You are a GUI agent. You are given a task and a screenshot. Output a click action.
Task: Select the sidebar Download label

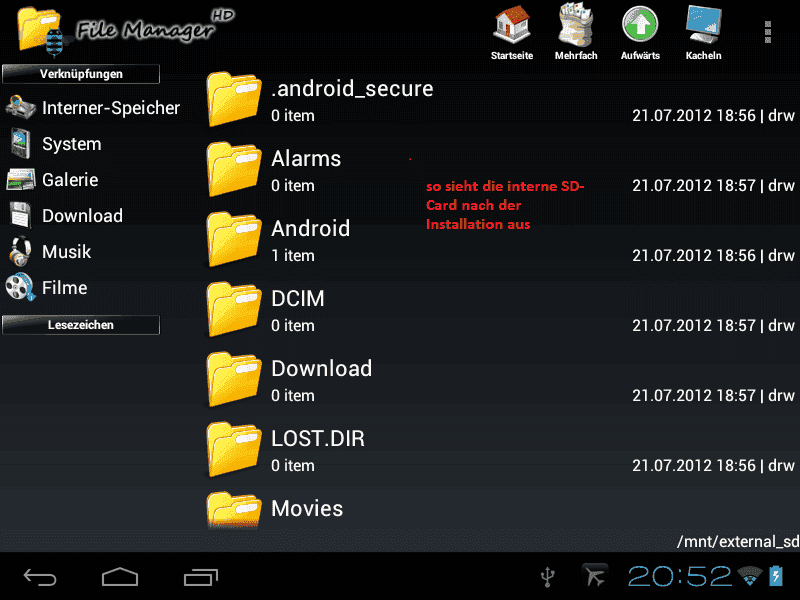point(82,216)
